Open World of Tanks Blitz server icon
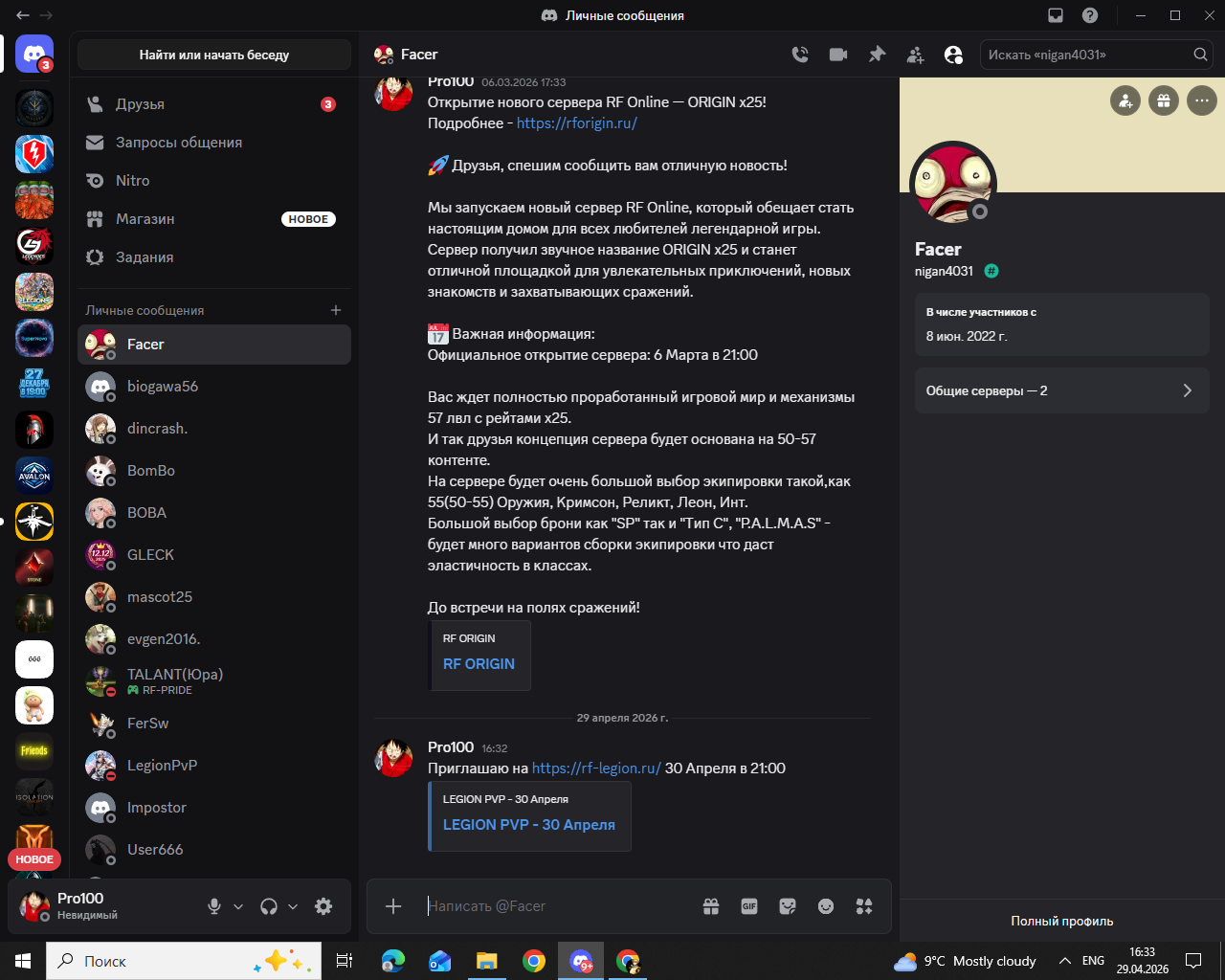Viewport: 1225px width, 980px height. (x=34, y=154)
